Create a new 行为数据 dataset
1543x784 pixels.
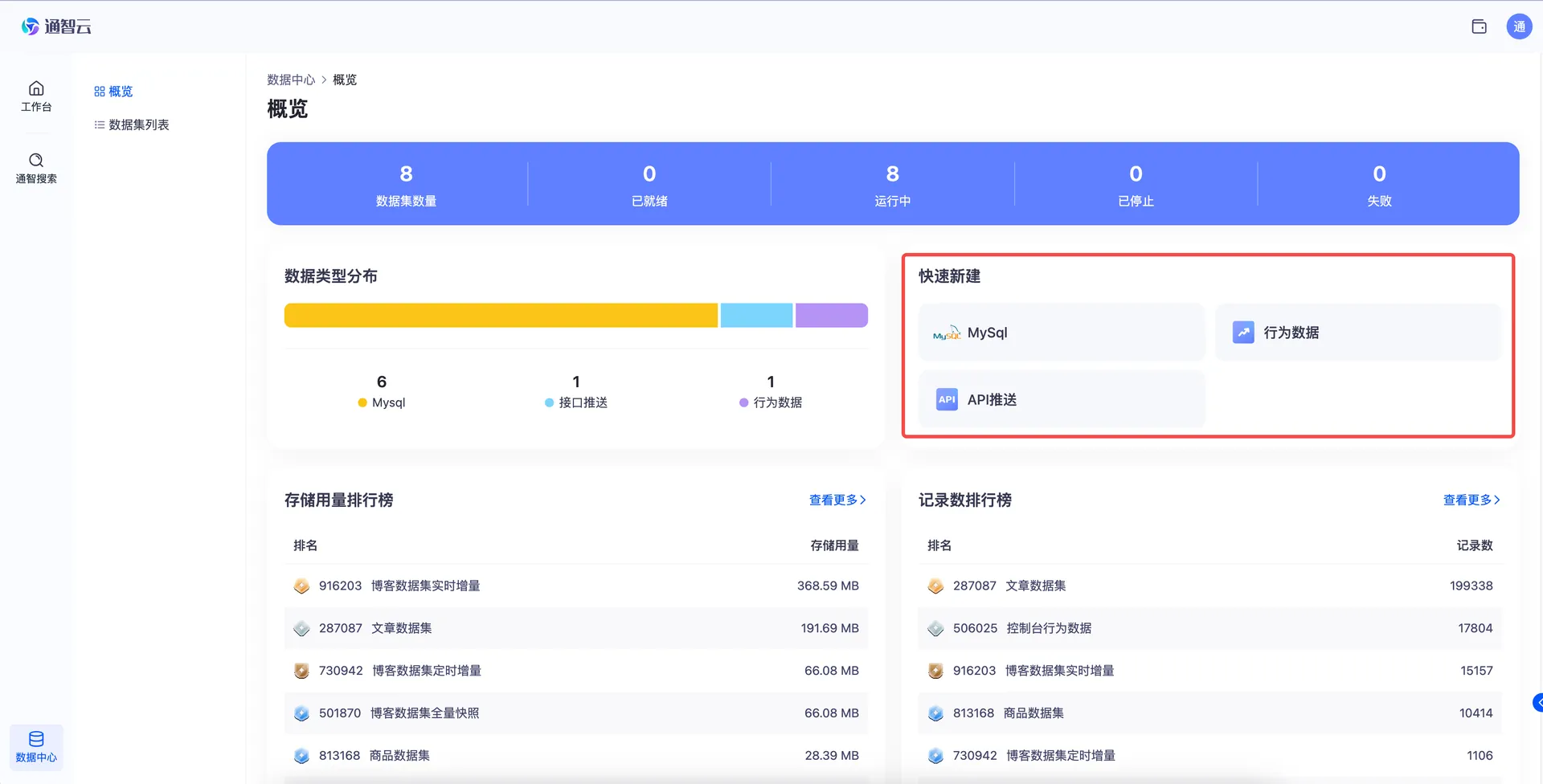coord(1358,333)
